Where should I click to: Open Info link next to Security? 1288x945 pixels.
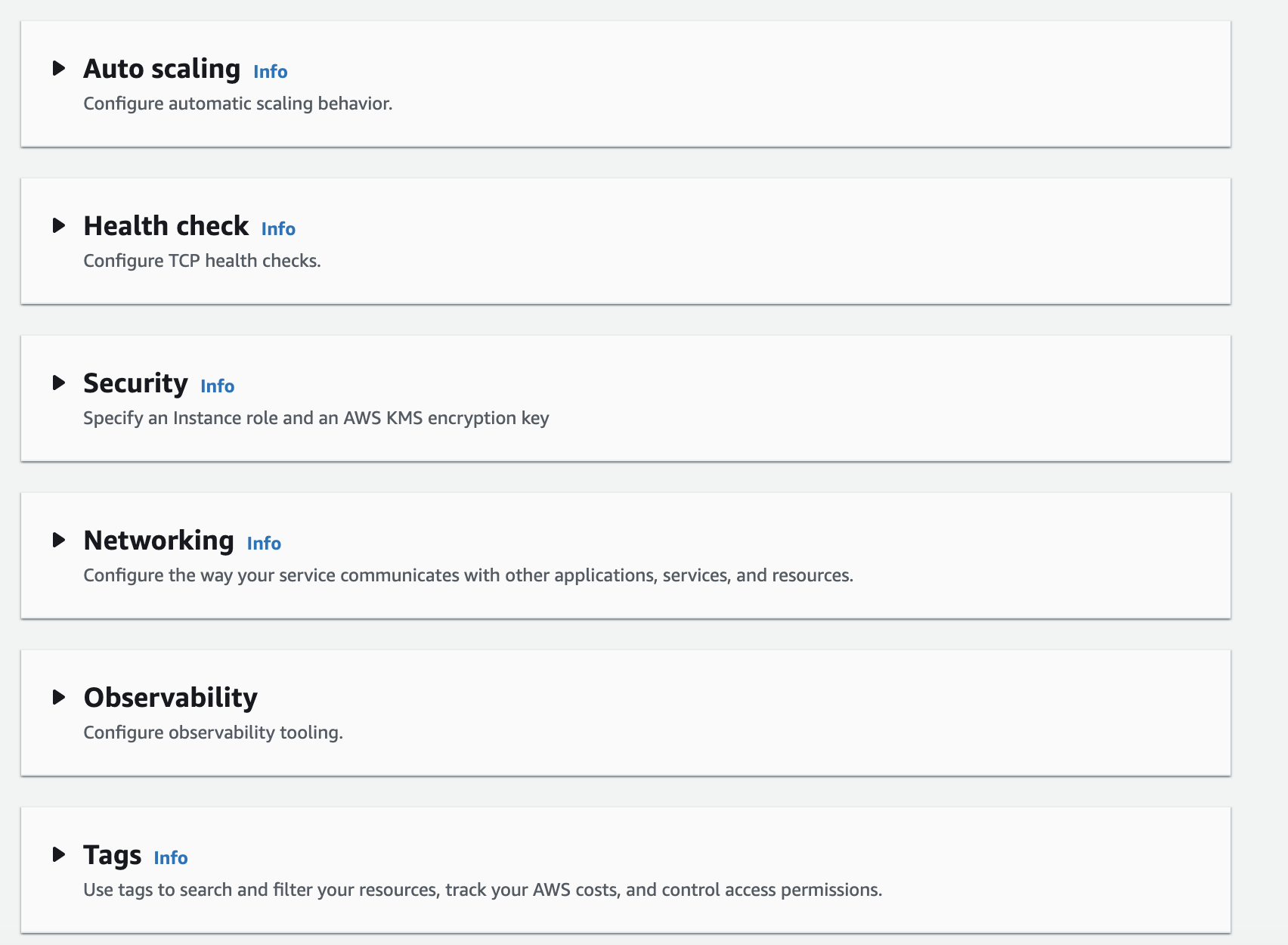click(x=218, y=386)
